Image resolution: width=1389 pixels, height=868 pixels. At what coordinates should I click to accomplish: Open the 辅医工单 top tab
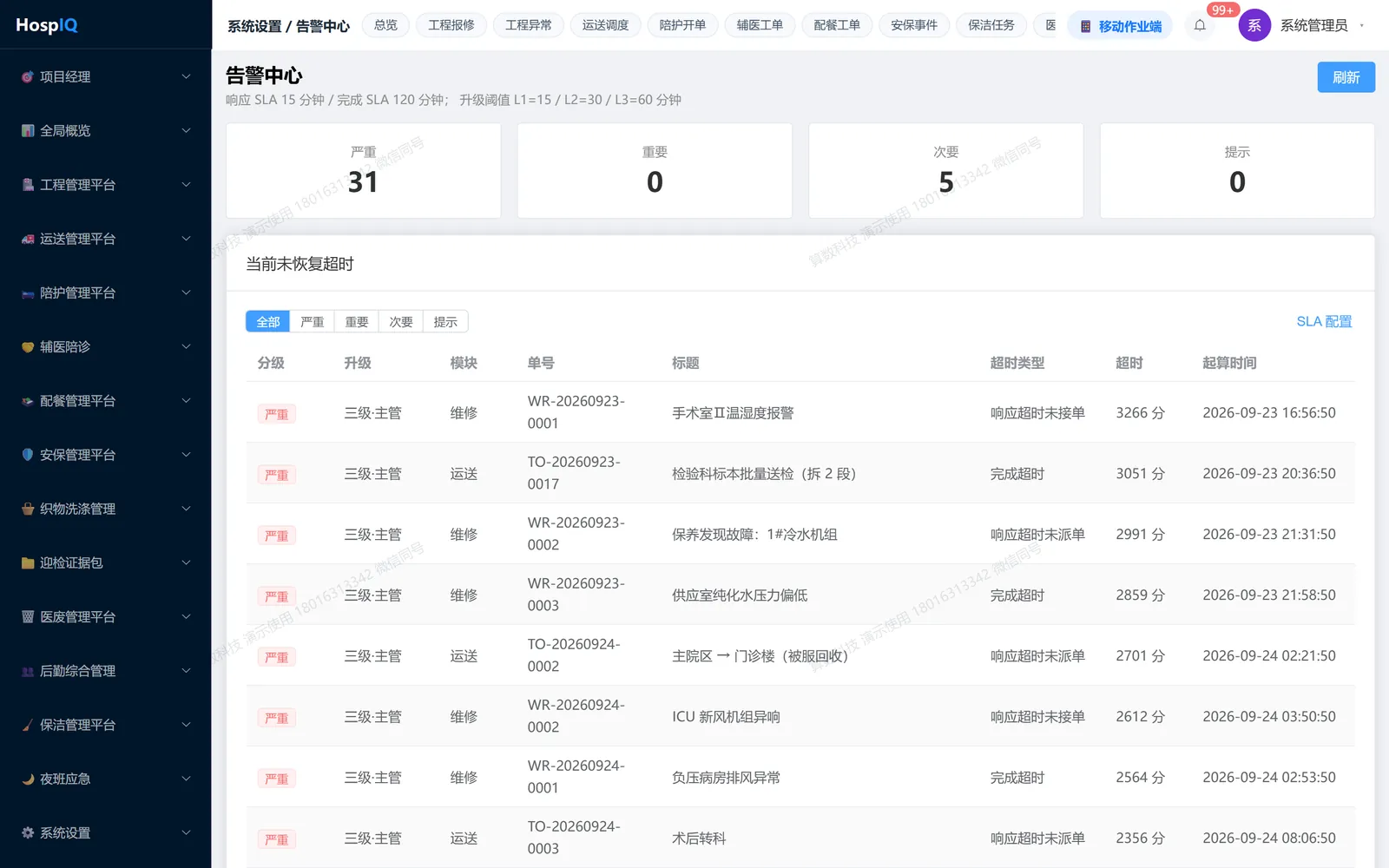coord(760,25)
